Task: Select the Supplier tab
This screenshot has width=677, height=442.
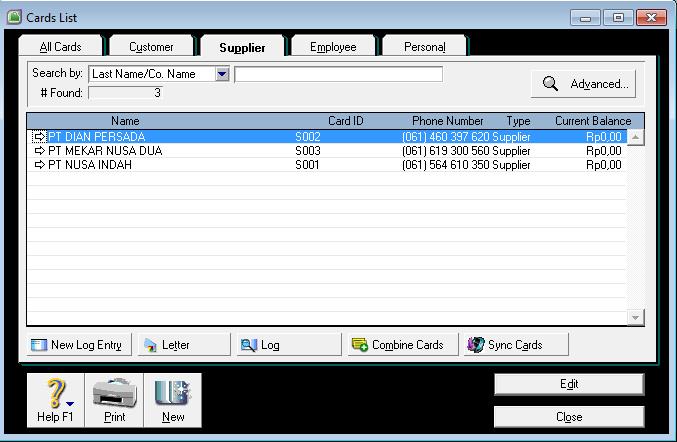Action: pos(242,47)
